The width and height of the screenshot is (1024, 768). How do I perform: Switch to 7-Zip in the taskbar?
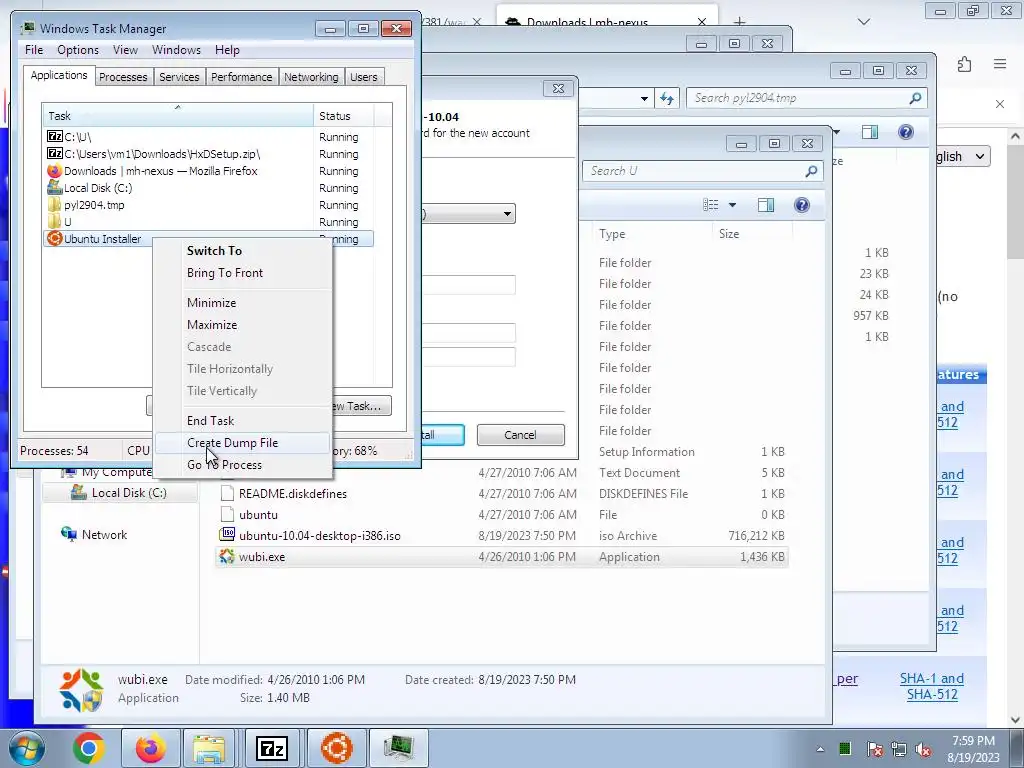click(x=272, y=748)
